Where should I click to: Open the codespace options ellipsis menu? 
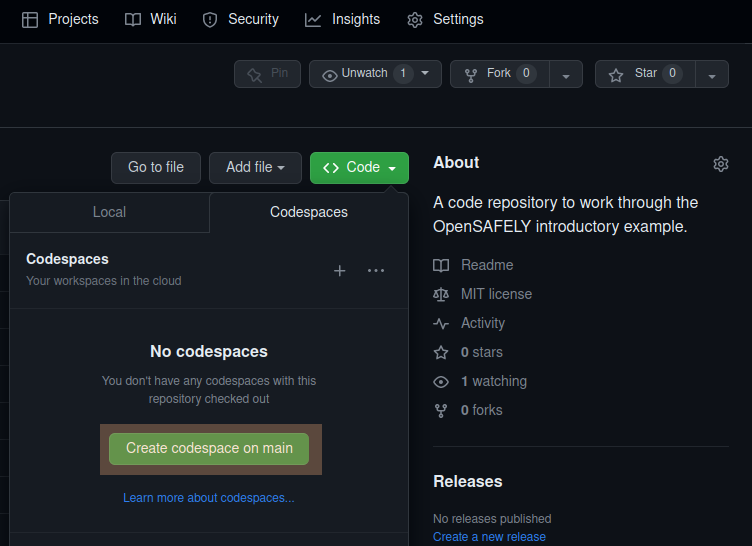376,271
